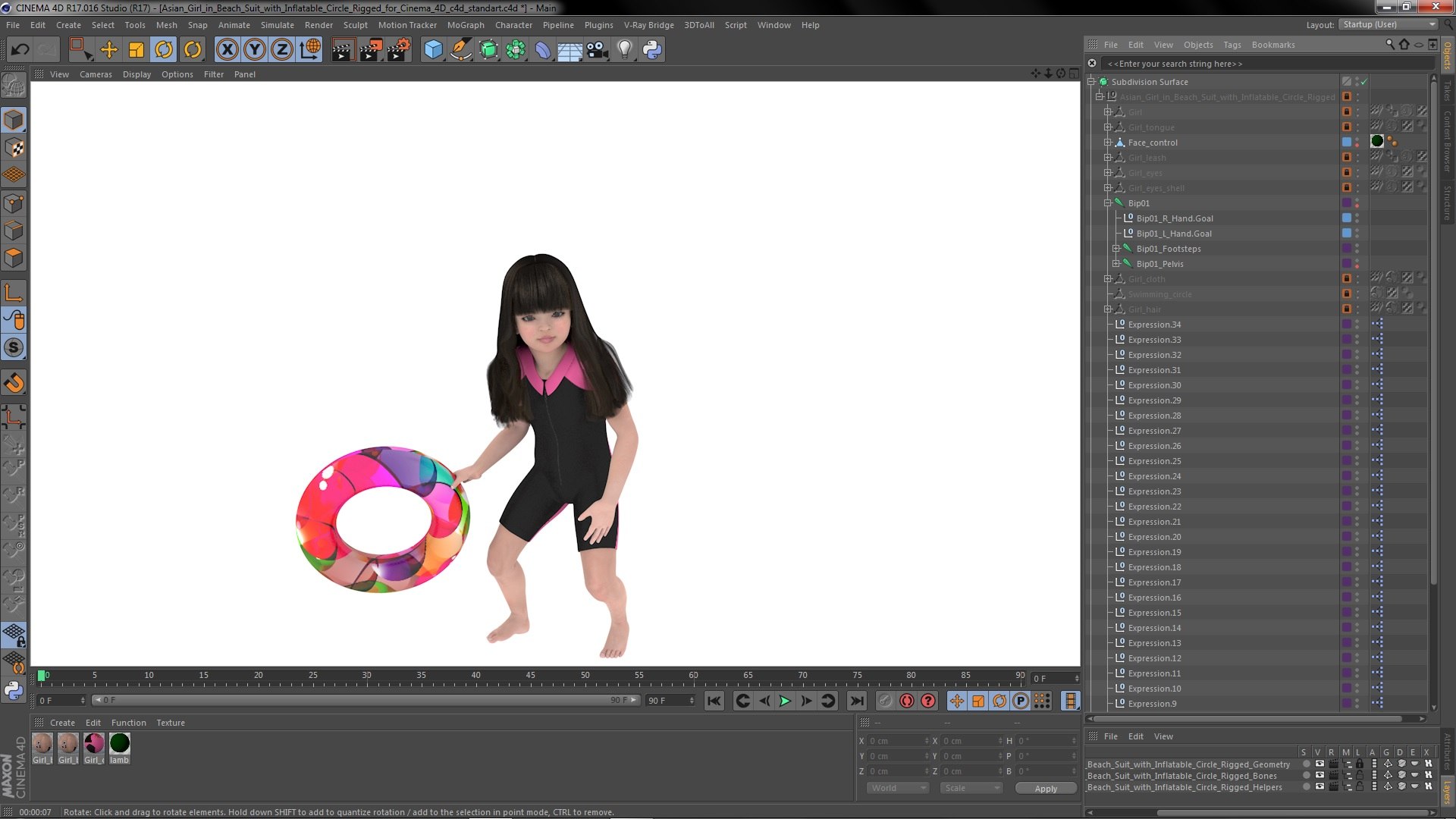Toggle X axis lock

point(227,50)
